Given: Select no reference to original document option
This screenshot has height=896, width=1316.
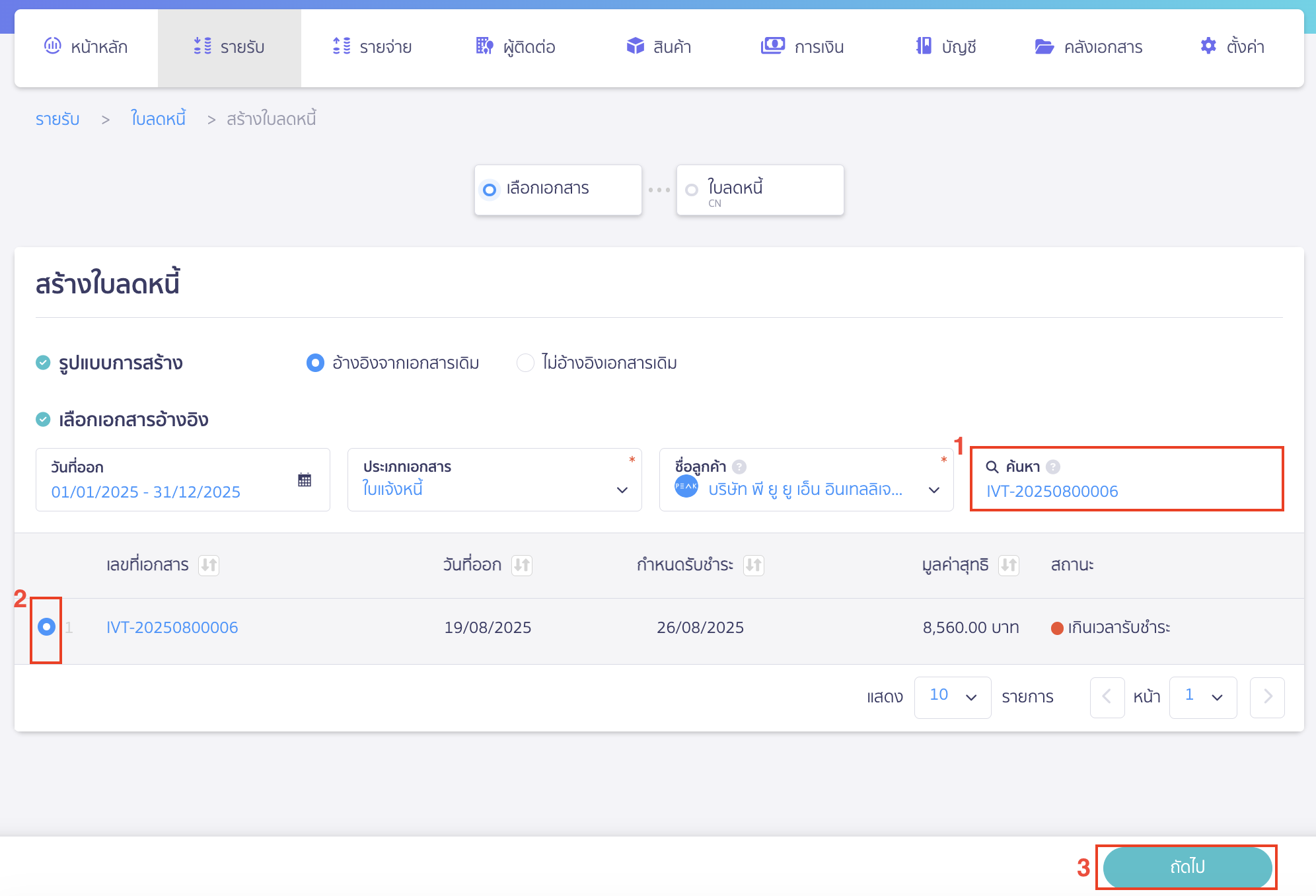Looking at the screenshot, I should (525, 363).
